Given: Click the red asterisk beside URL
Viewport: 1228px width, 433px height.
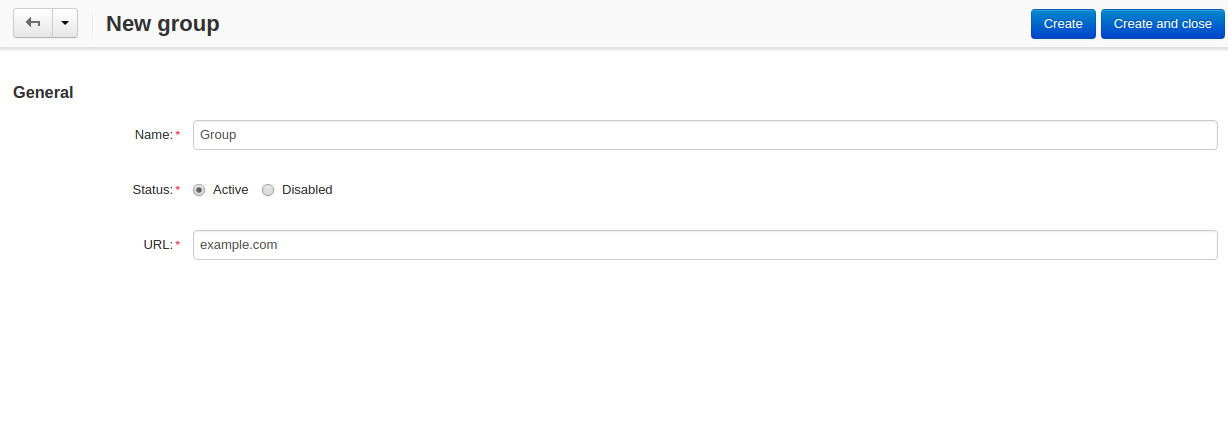Looking at the screenshot, I should pyautogui.click(x=178, y=245).
